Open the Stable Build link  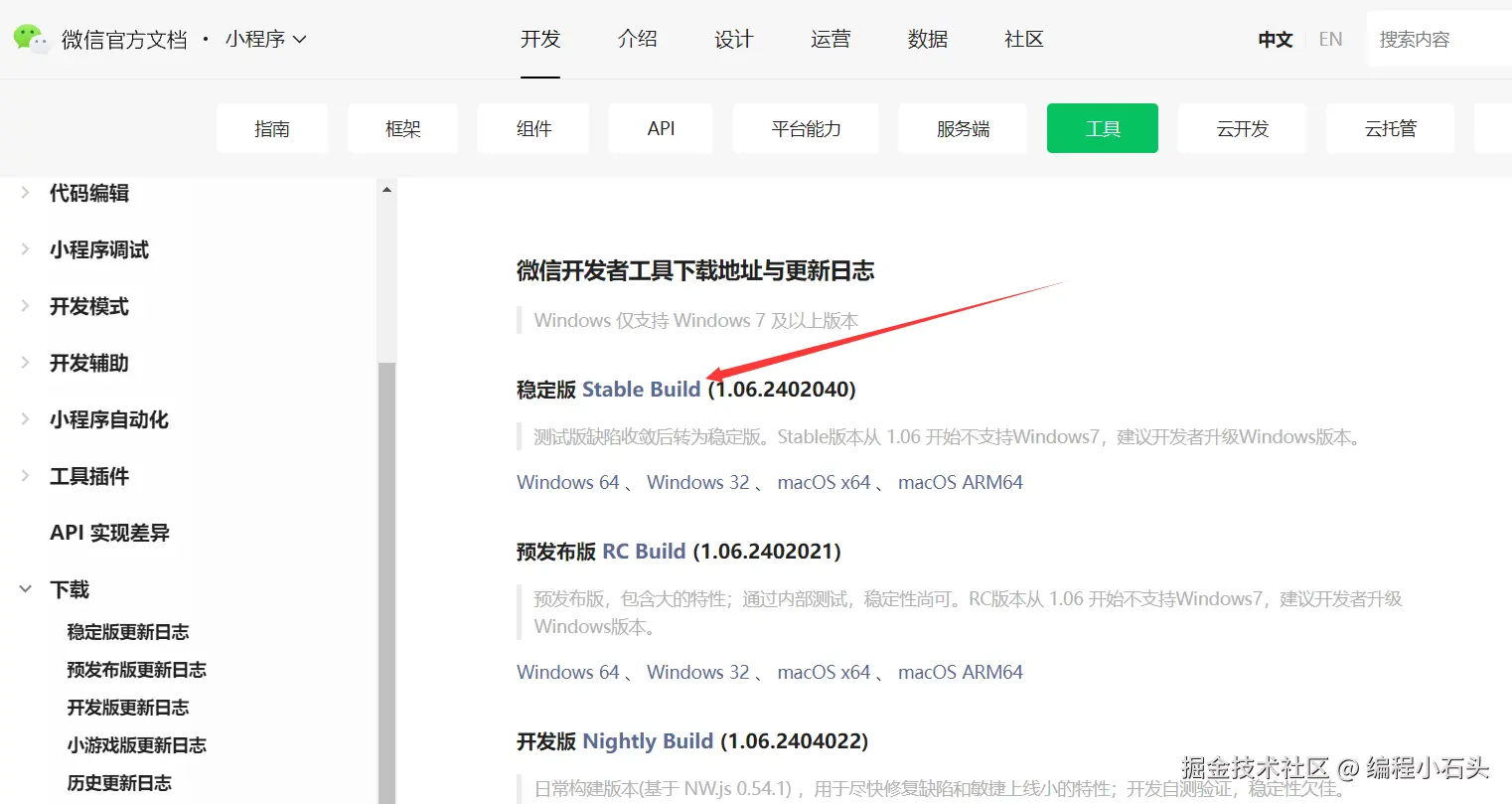(642, 389)
